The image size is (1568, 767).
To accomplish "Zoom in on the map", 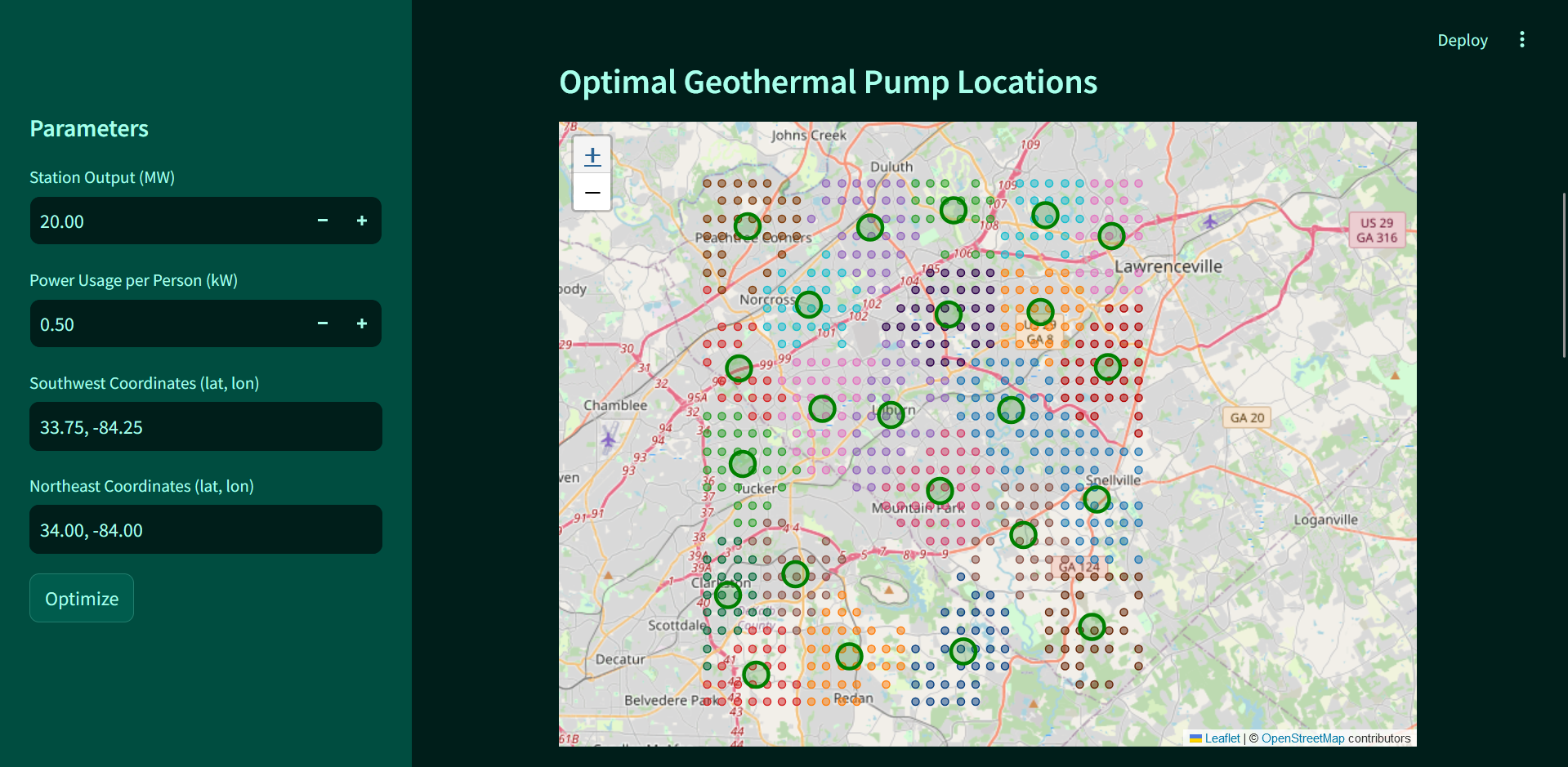I will [x=592, y=154].
